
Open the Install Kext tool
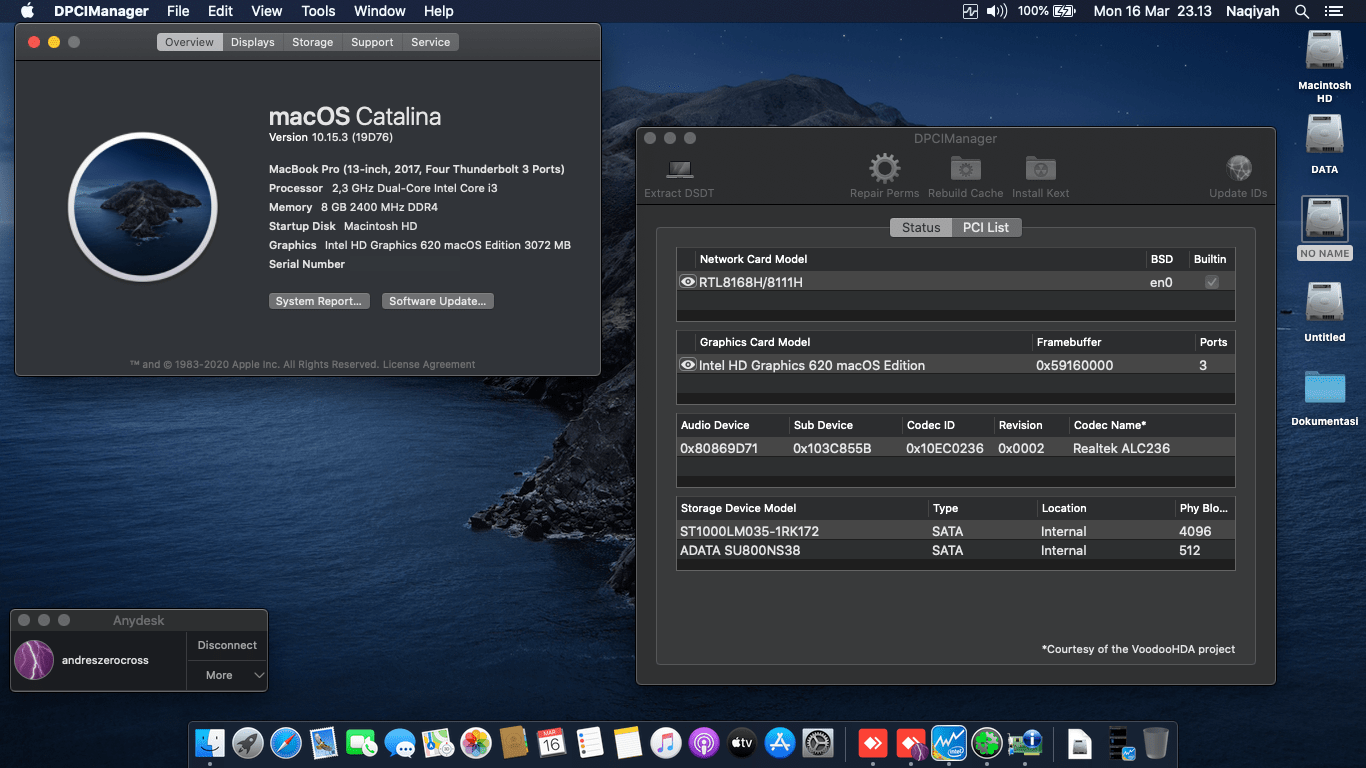pyautogui.click(x=1041, y=169)
